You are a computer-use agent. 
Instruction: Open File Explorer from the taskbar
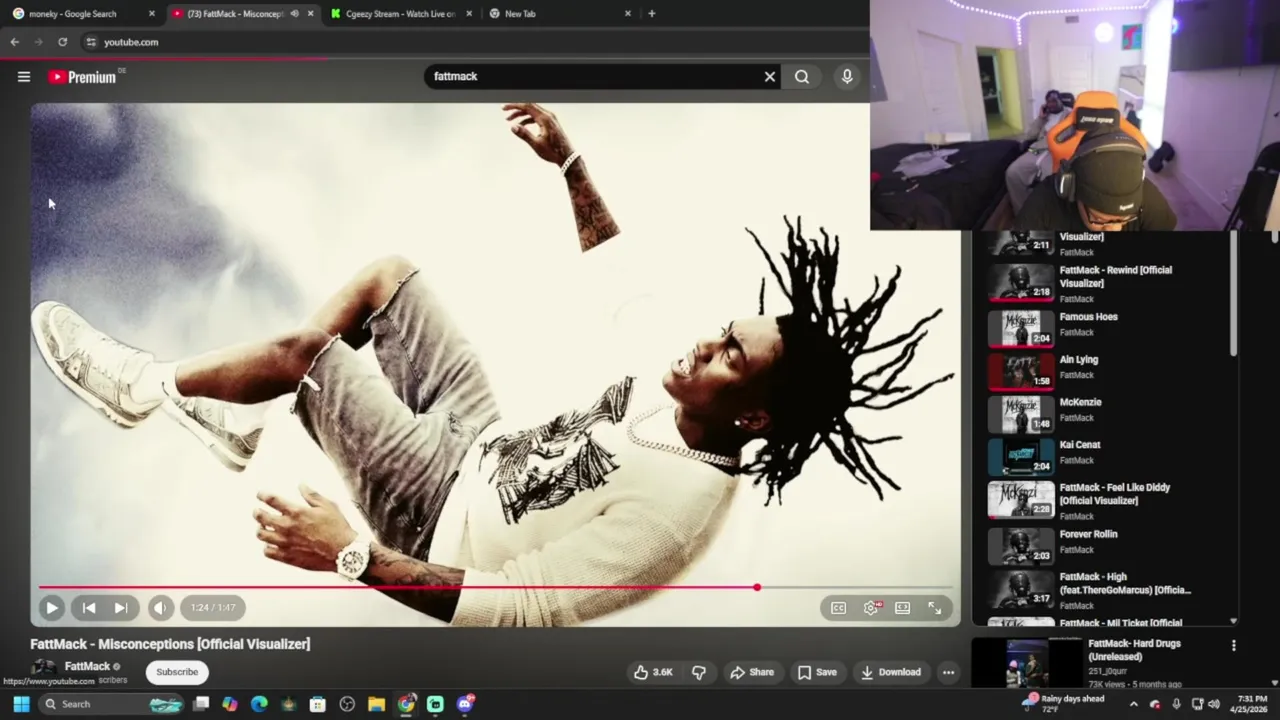(x=376, y=704)
